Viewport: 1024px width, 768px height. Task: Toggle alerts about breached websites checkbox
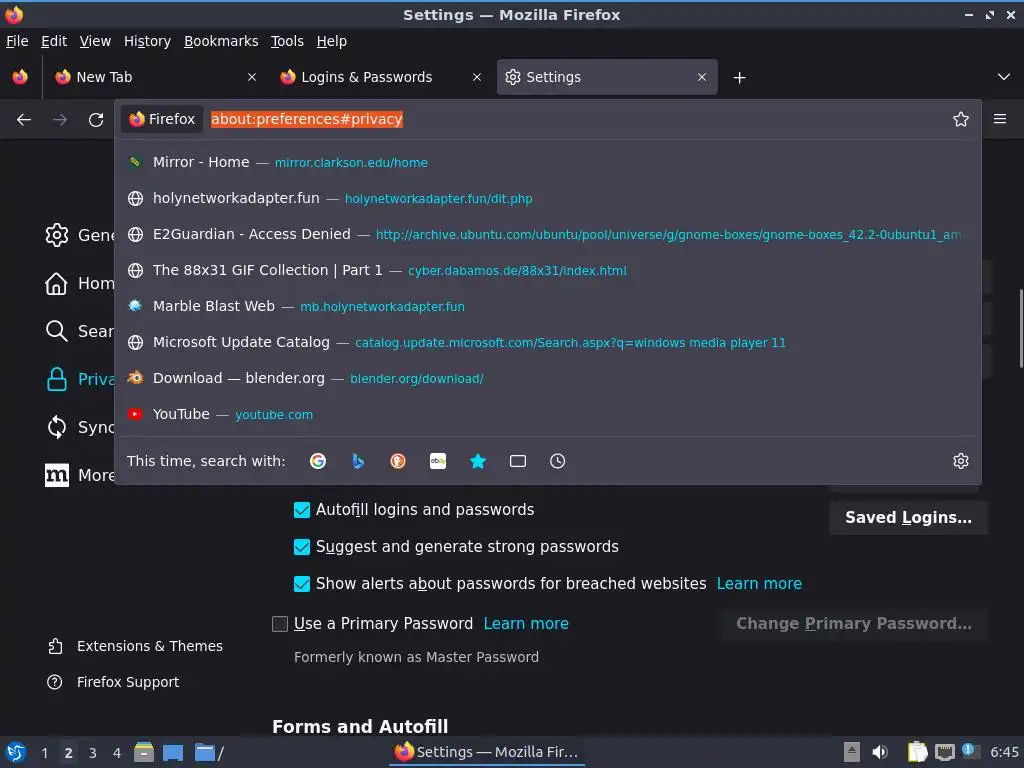(x=302, y=584)
